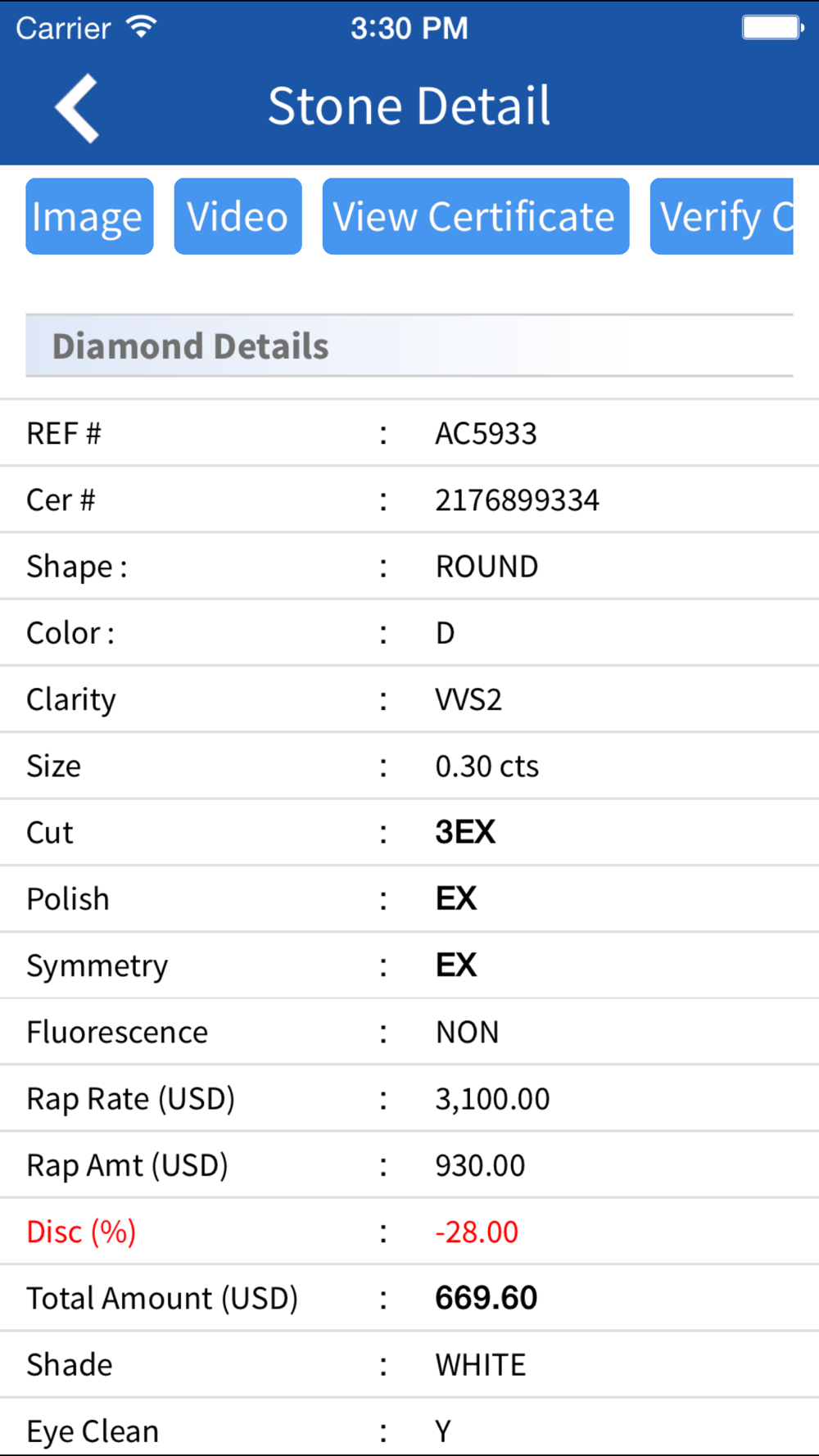819x1456 pixels.
Task: Tap the Rap Rate value 3,100.00
Action: pyautogui.click(x=492, y=1099)
